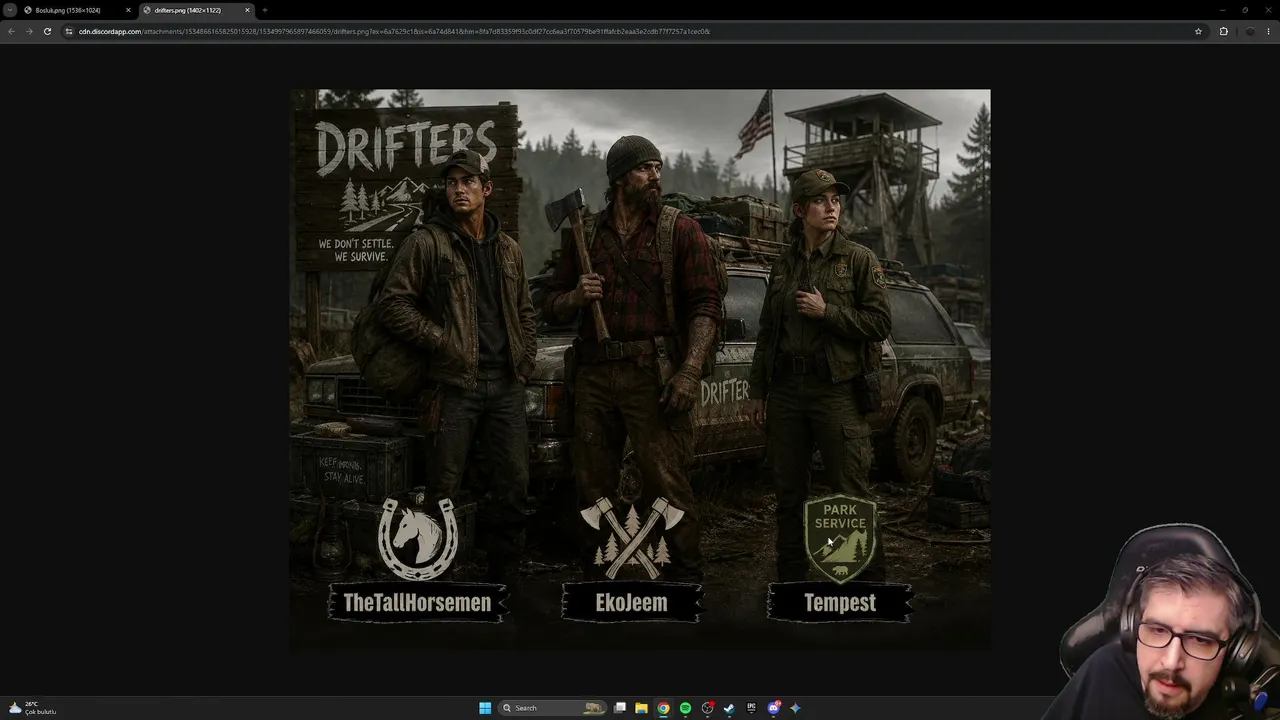Open File Explorer from the taskbar
Screen dimensions: 1280x720
(641, 708)
